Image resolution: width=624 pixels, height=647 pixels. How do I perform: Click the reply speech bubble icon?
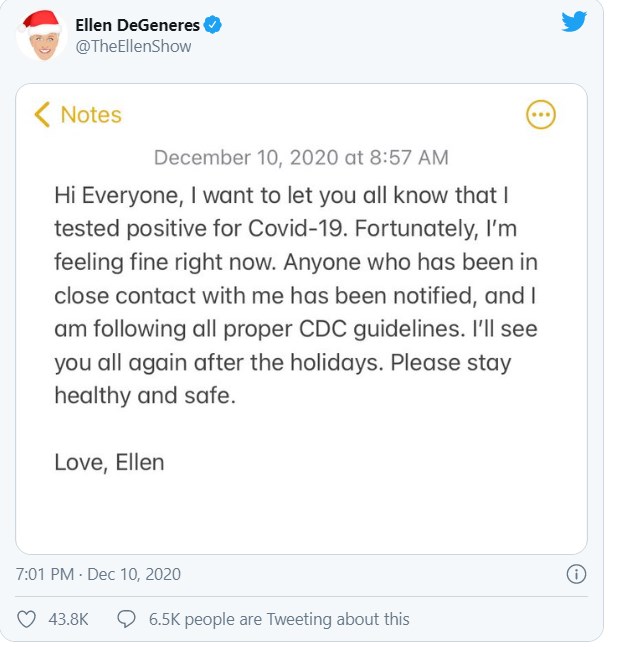click(x=127, y=619)
